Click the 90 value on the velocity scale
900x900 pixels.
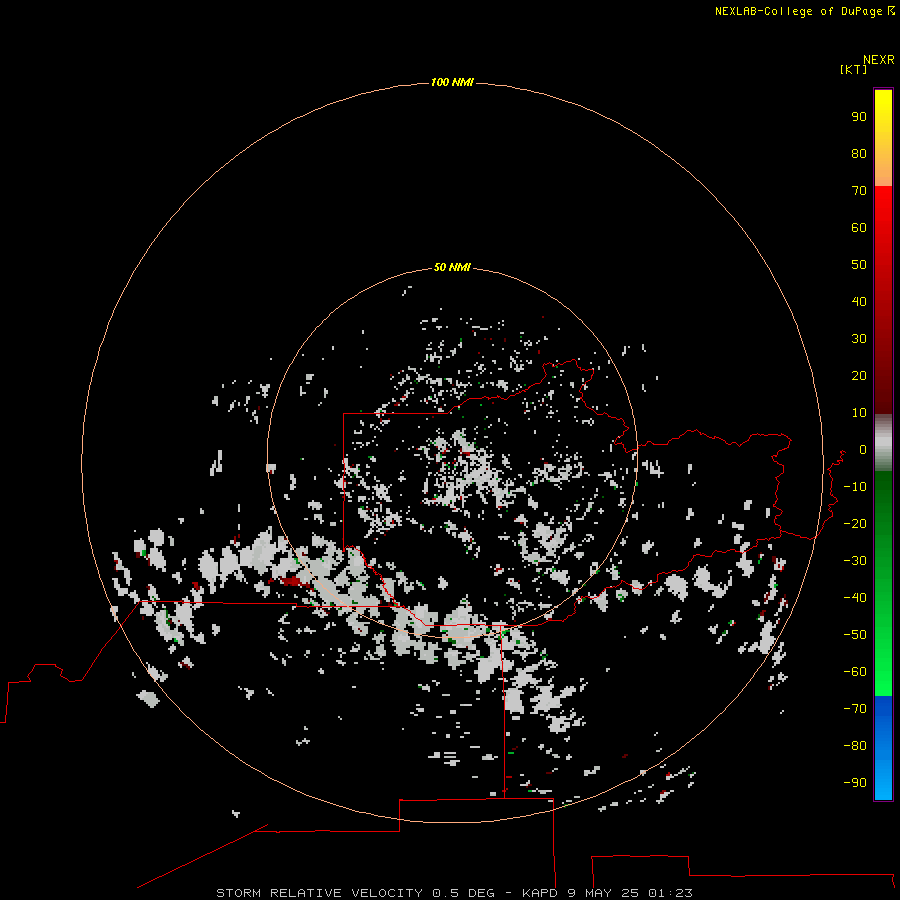pyautogui.click(x=859, y=117)
